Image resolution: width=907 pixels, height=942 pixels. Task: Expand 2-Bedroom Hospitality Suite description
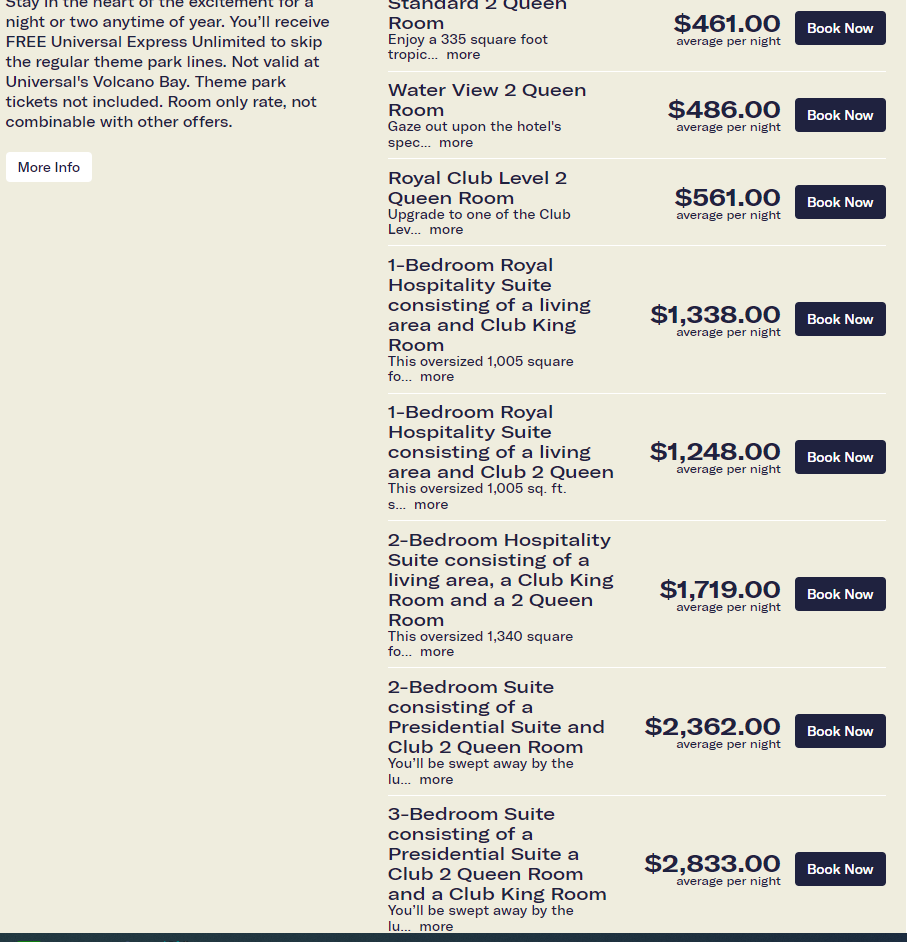pos(437,652)
